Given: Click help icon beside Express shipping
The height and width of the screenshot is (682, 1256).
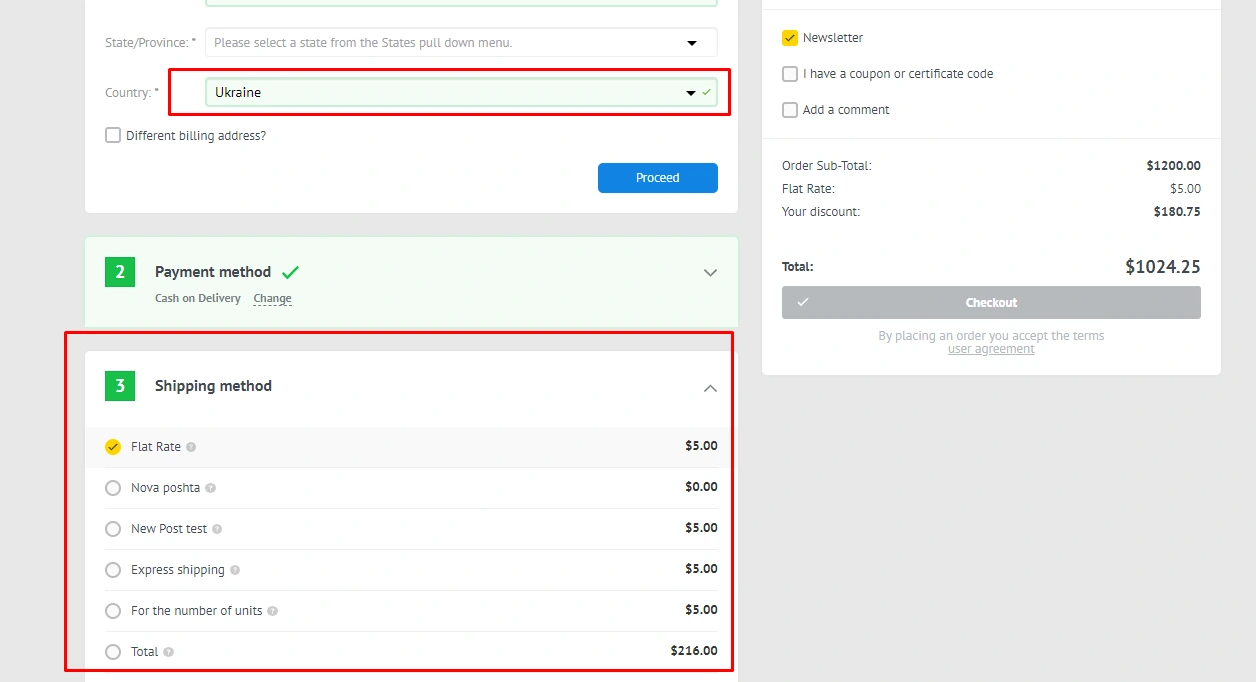Looking at the screenshot, I should [x=235, y=570].
